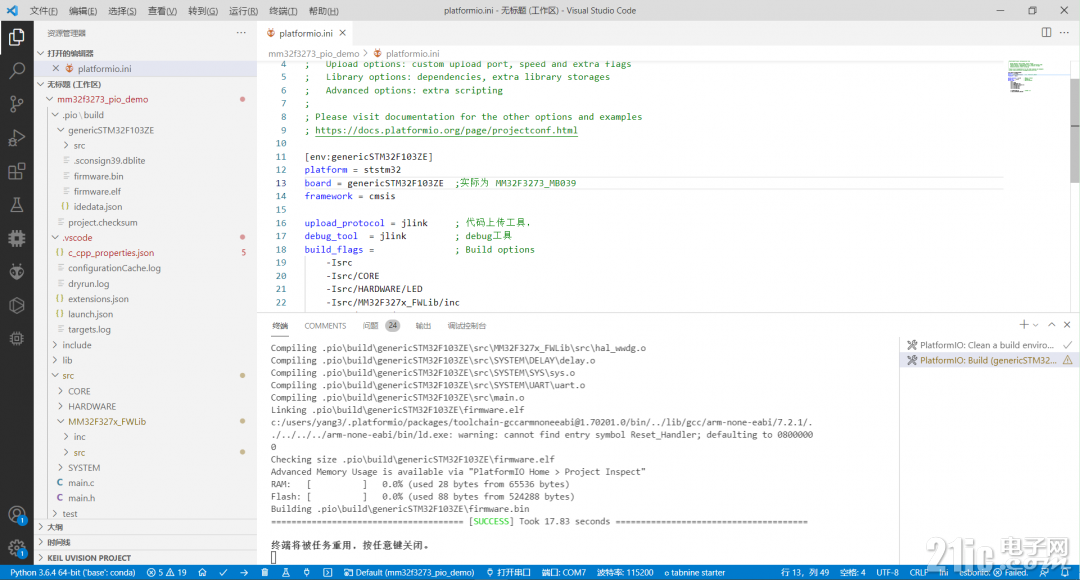
Task: Change 波特率: 115200 in status bar
Action: (625, 572)
